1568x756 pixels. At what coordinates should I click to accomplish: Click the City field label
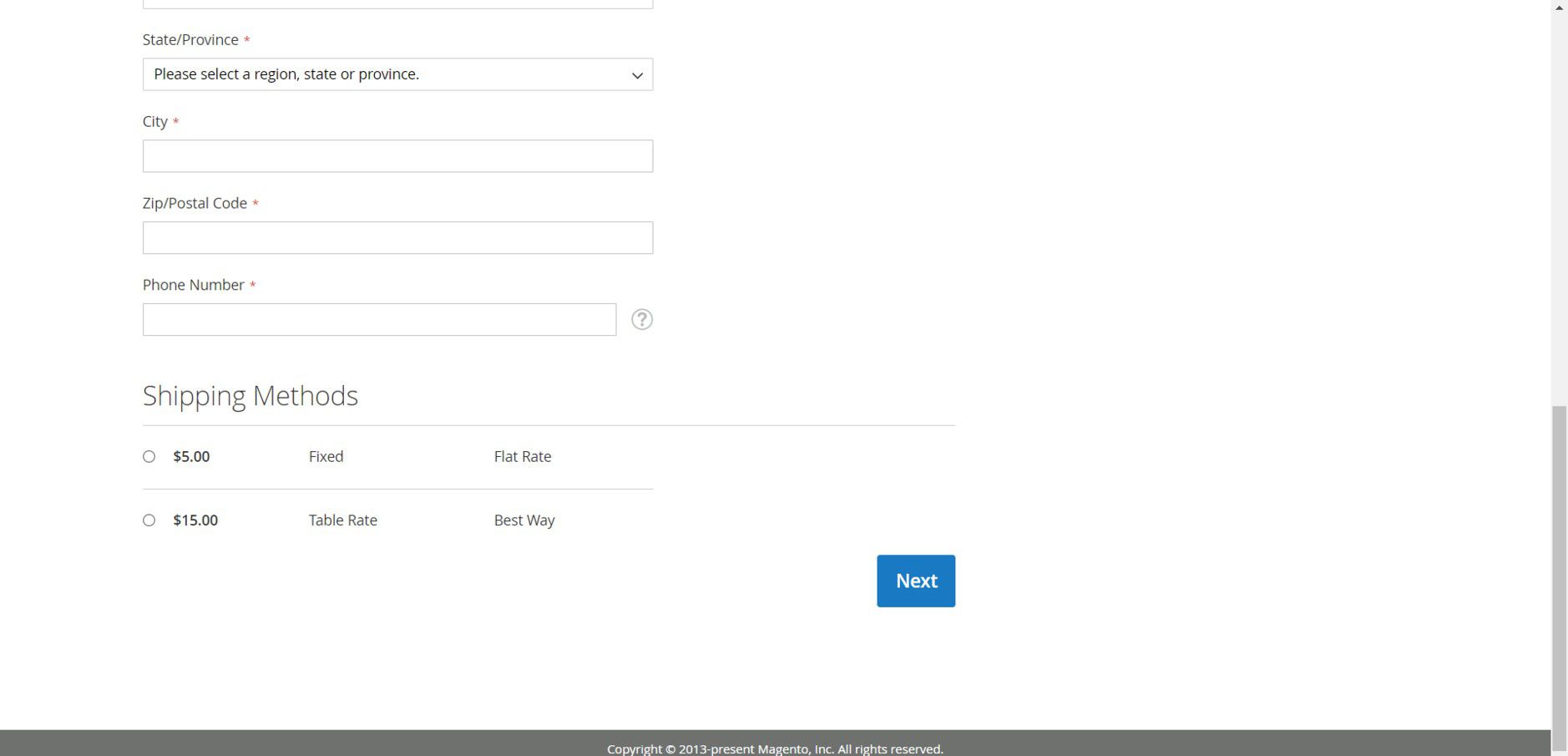click(x=155, y=122)
